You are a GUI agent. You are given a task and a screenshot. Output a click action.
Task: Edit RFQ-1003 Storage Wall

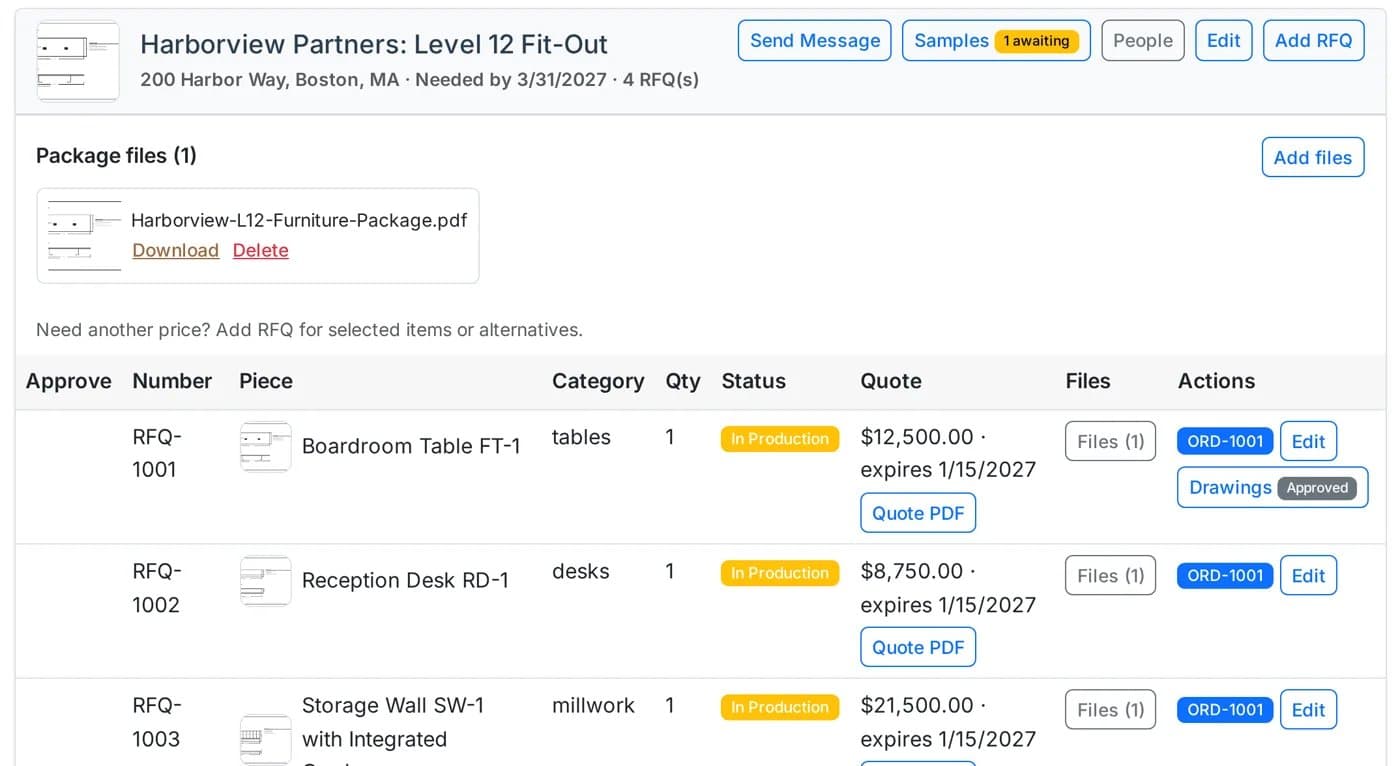(x=1308, y=709)
